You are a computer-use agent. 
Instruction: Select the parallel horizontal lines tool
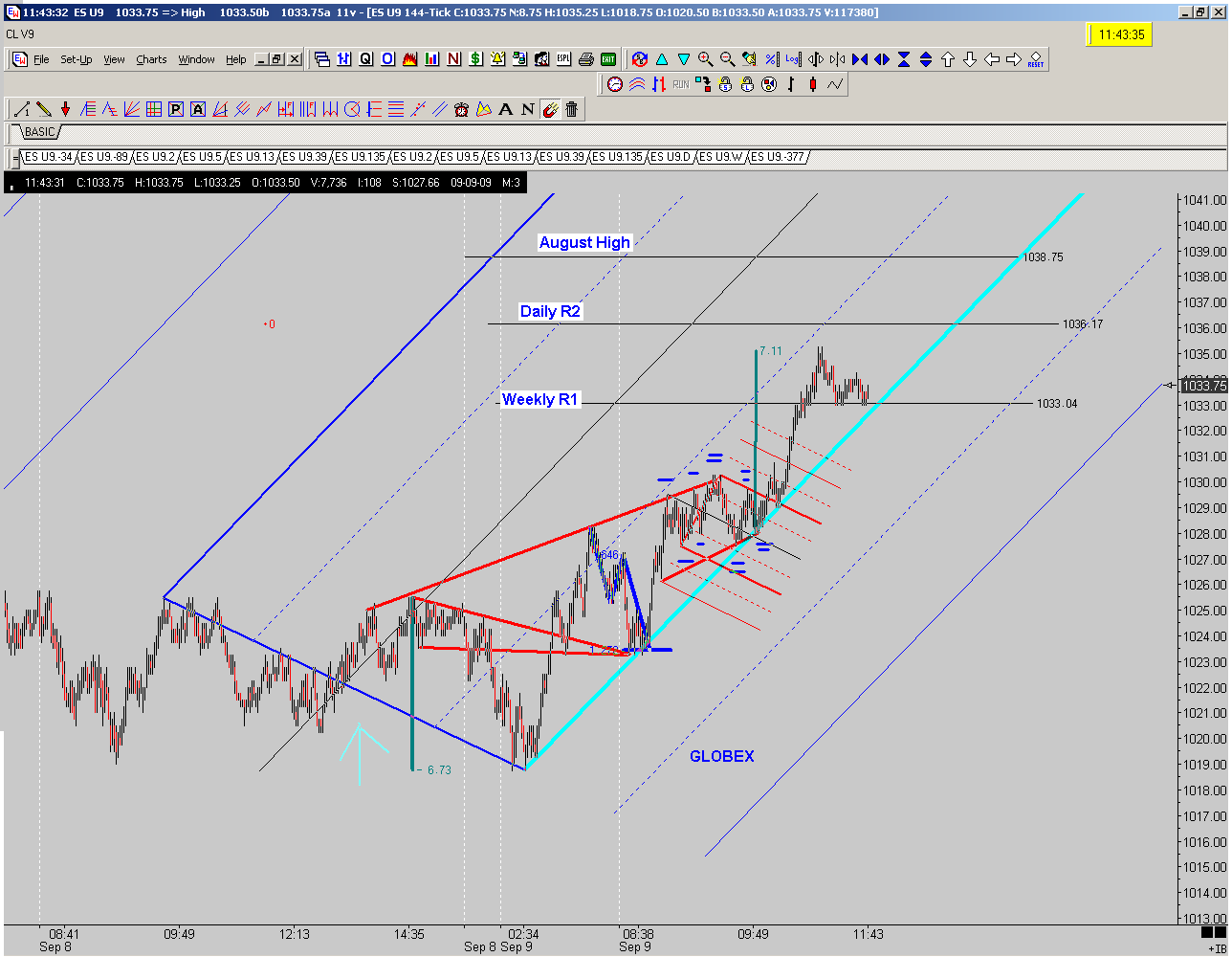click(x=396, y=109)
